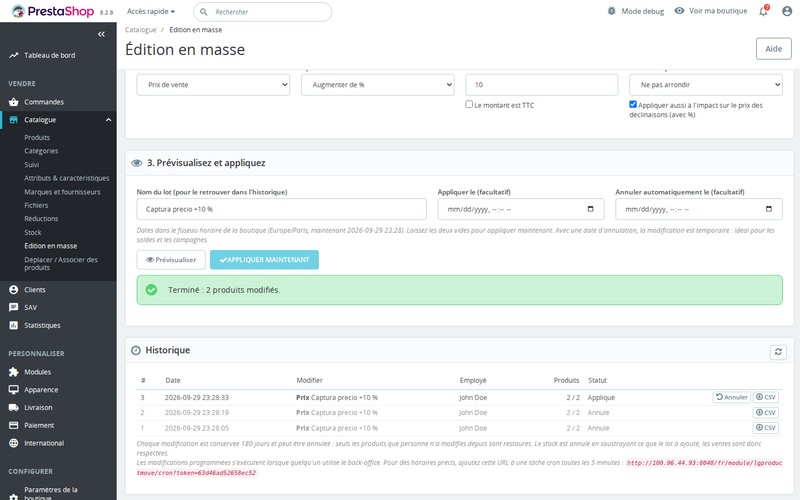The width and height of the screenshot is (800, 500).
Task: Open Suivi submenu item
Action: pyautogui.click(x=32, y=165)
